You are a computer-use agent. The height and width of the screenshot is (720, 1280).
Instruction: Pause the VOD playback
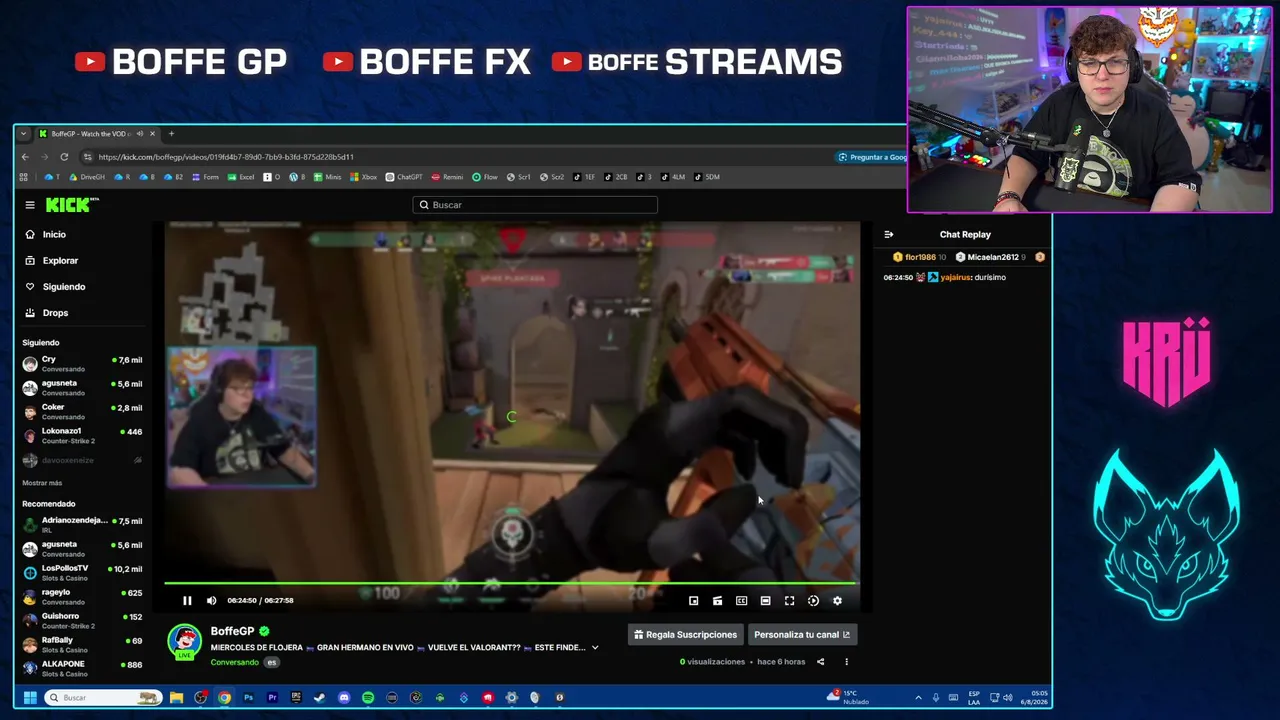pos(187,601)
